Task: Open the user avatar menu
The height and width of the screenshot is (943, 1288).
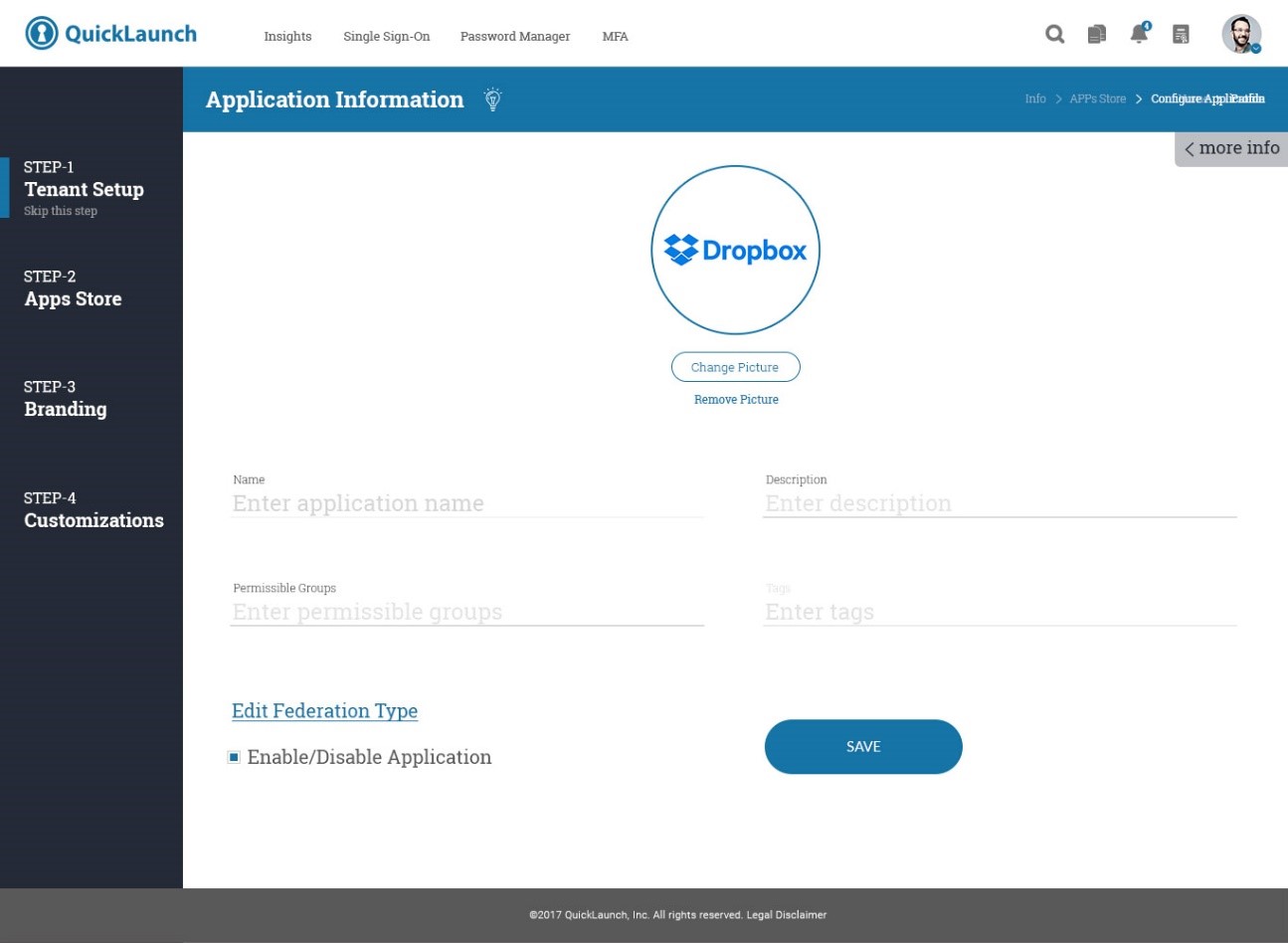Action: pyautogui.click(x=1241, y=34)
